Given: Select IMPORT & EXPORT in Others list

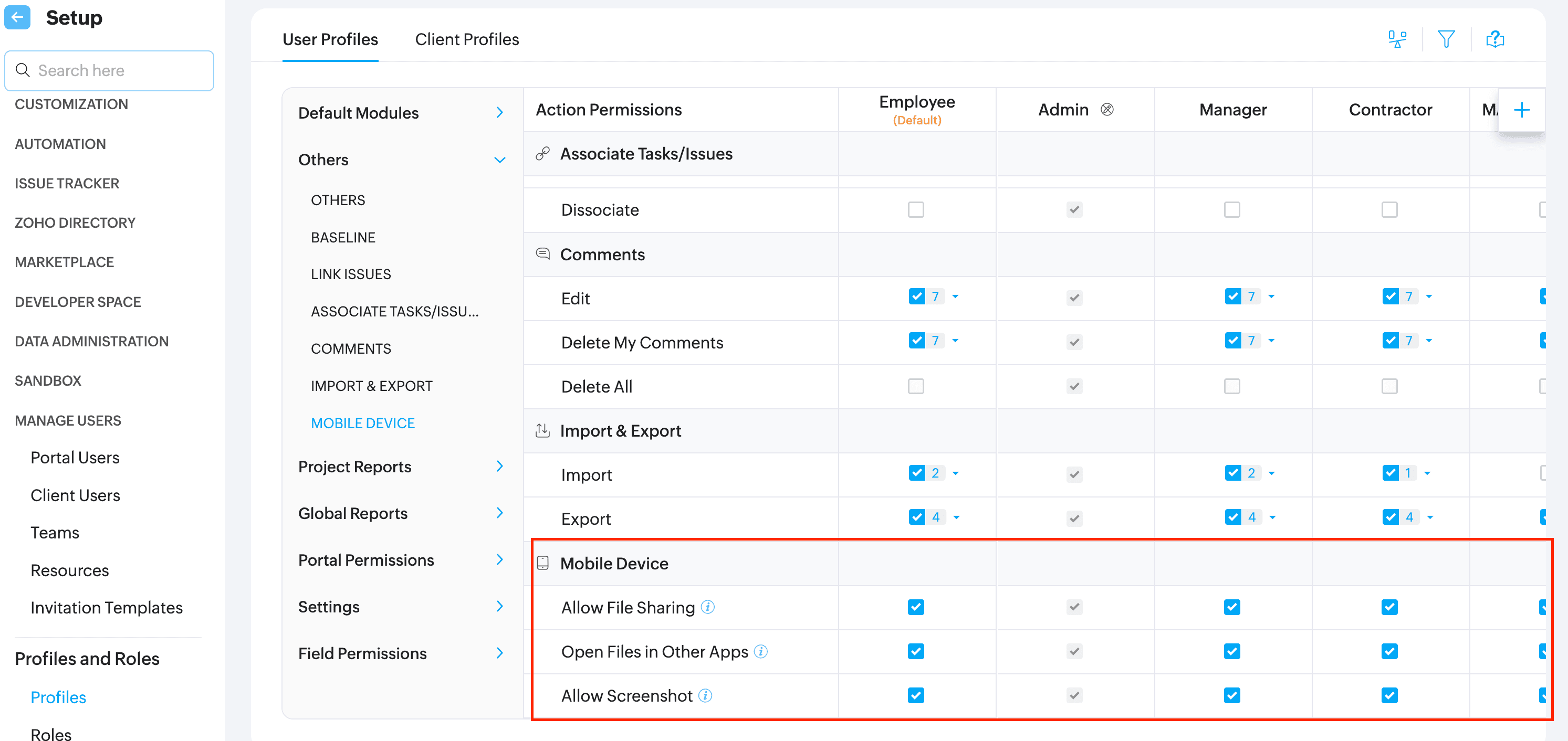Looking at the screenshot, I should [371, 386].
